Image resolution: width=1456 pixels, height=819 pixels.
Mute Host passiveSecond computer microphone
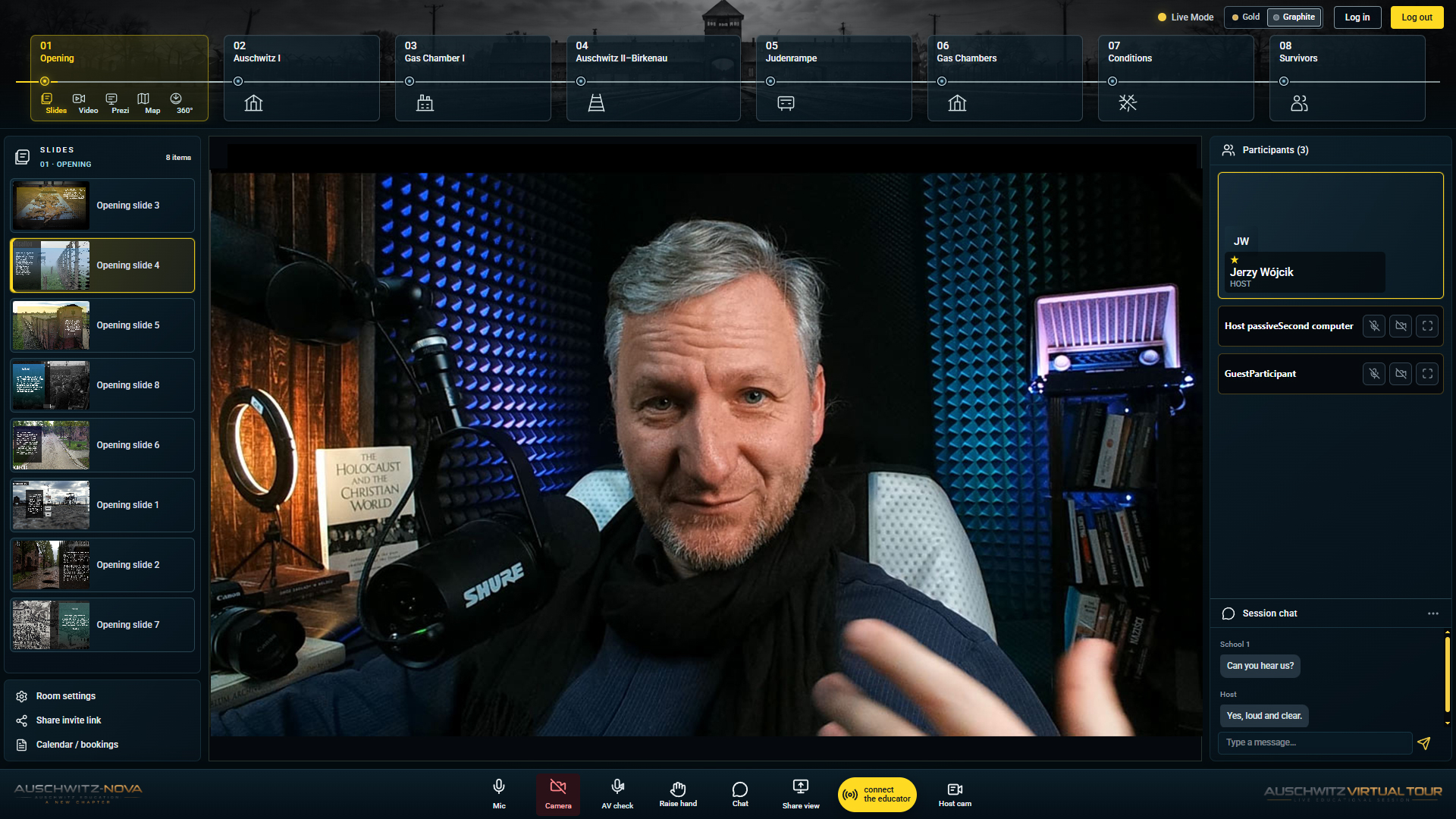point(1374,326)
